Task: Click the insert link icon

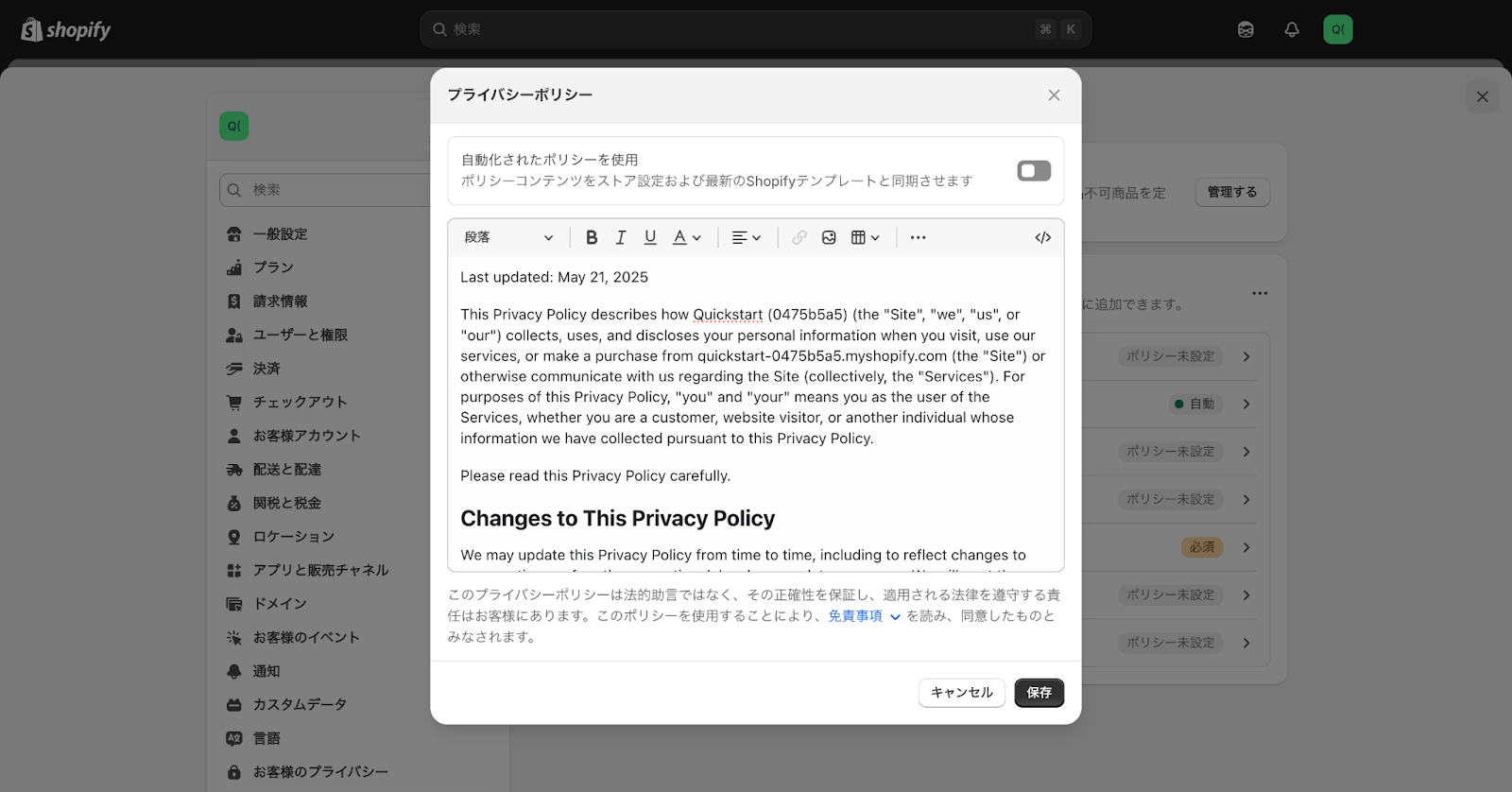Action: point(799,237)
